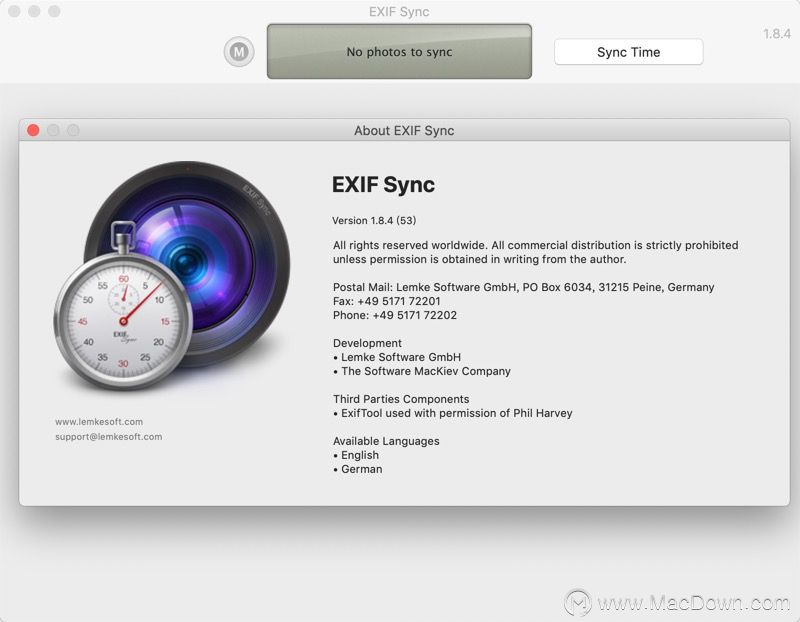The height and width of the screenshot is (622, 800).
Task: Click the 'Version 1.8.4 (53)' text
Action: coord(374,220)
